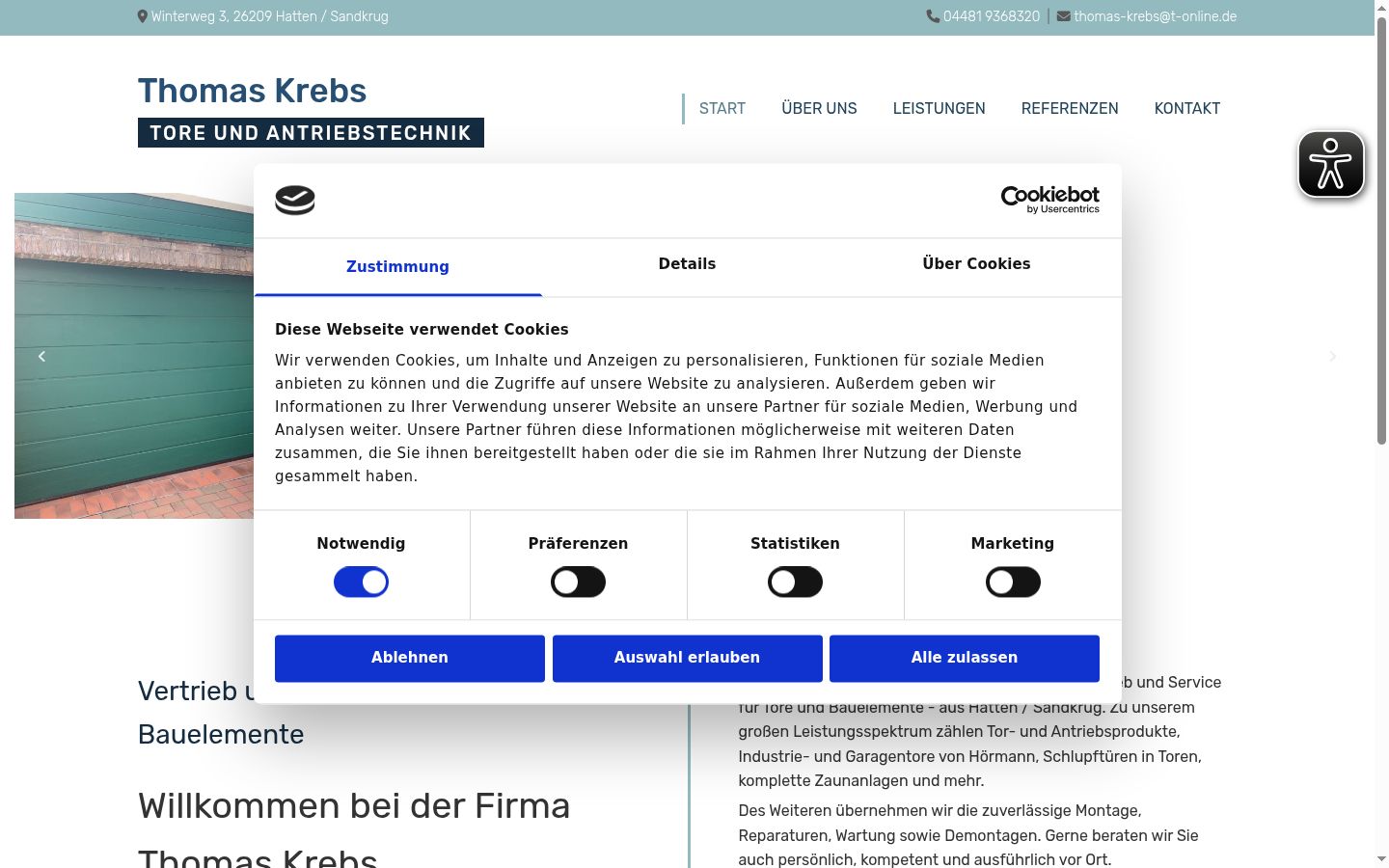Click the phone number 04481 9368320
The height and width of the screenshot is (868, 1389).
(992, 16)
